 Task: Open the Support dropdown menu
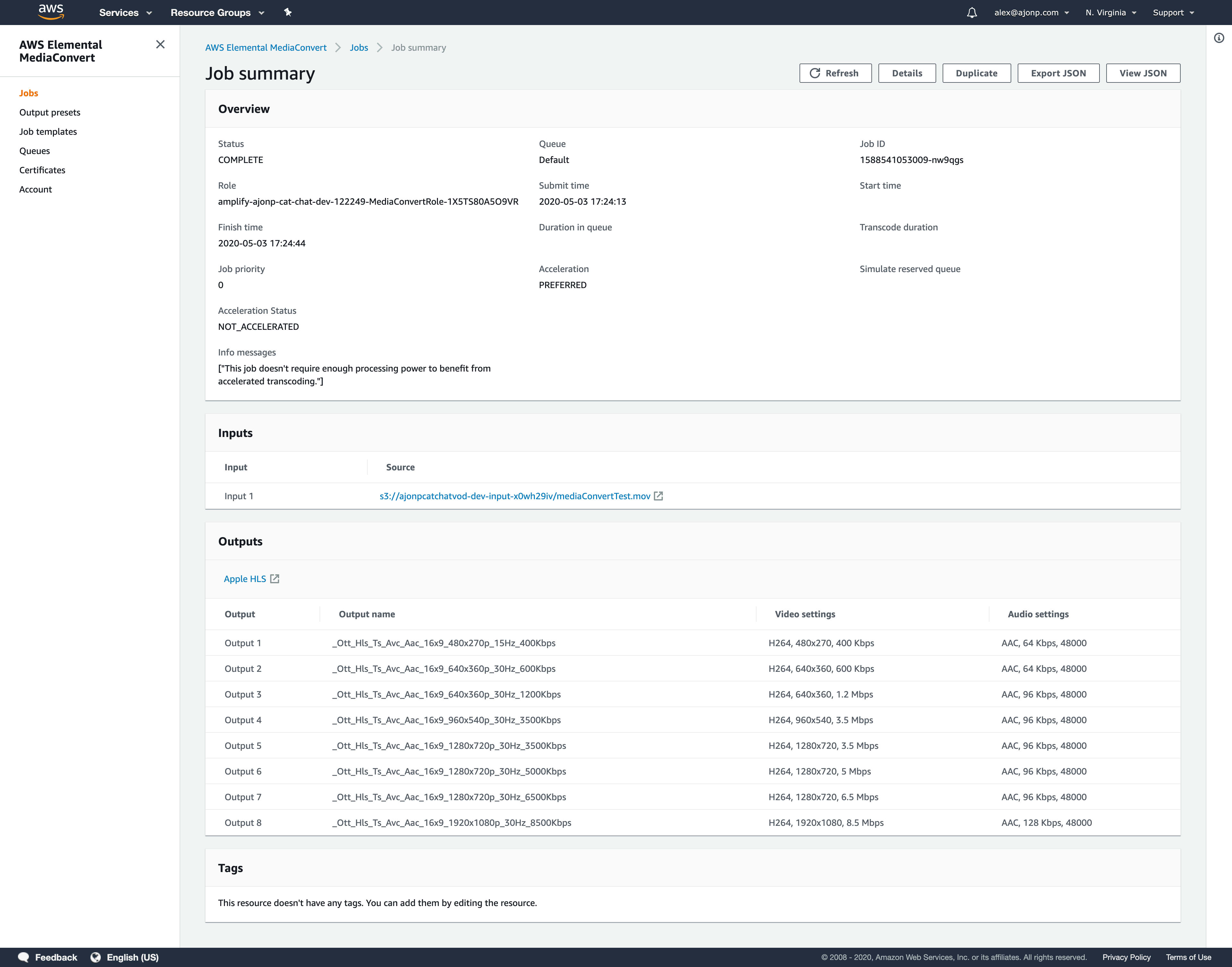point(1173,13)
